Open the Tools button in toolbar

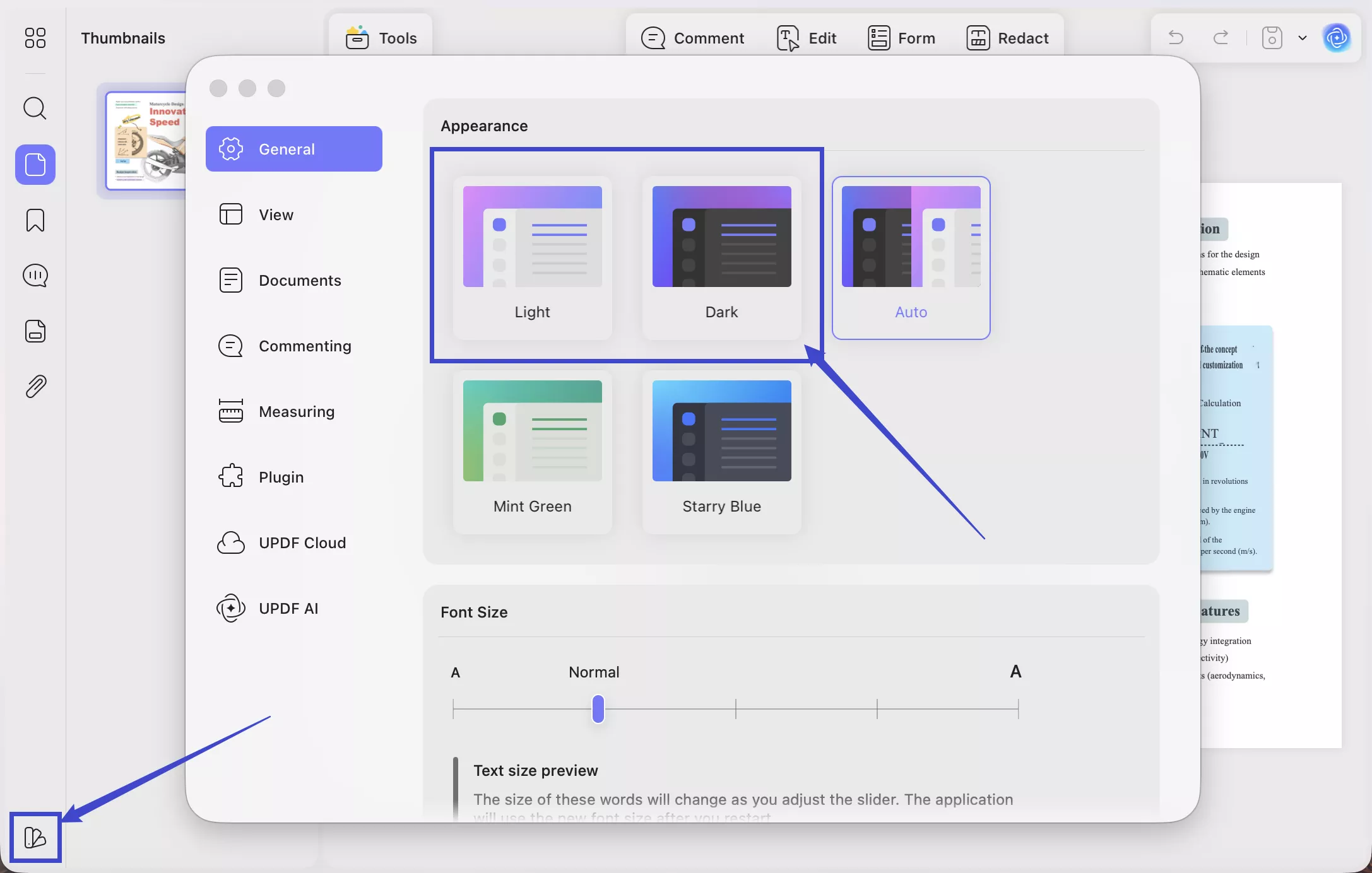(381, 38)
